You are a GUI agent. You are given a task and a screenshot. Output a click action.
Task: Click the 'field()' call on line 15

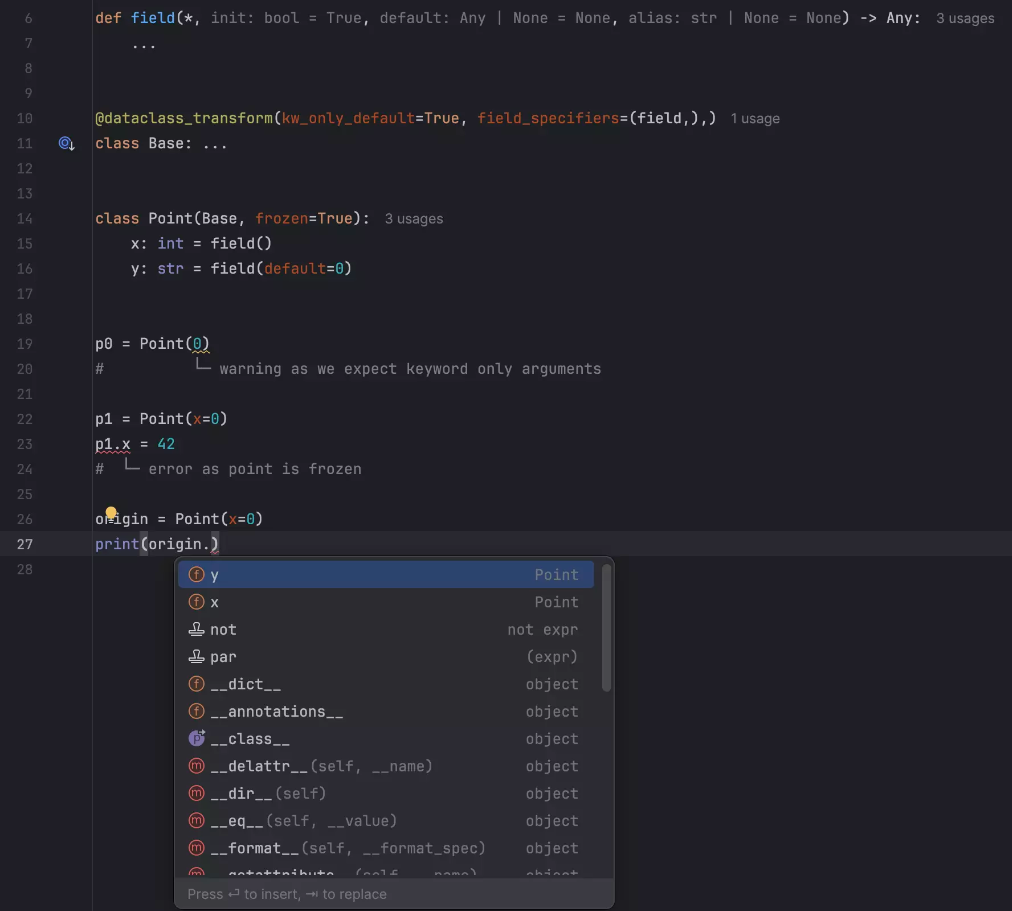click(x=241, y=244)
